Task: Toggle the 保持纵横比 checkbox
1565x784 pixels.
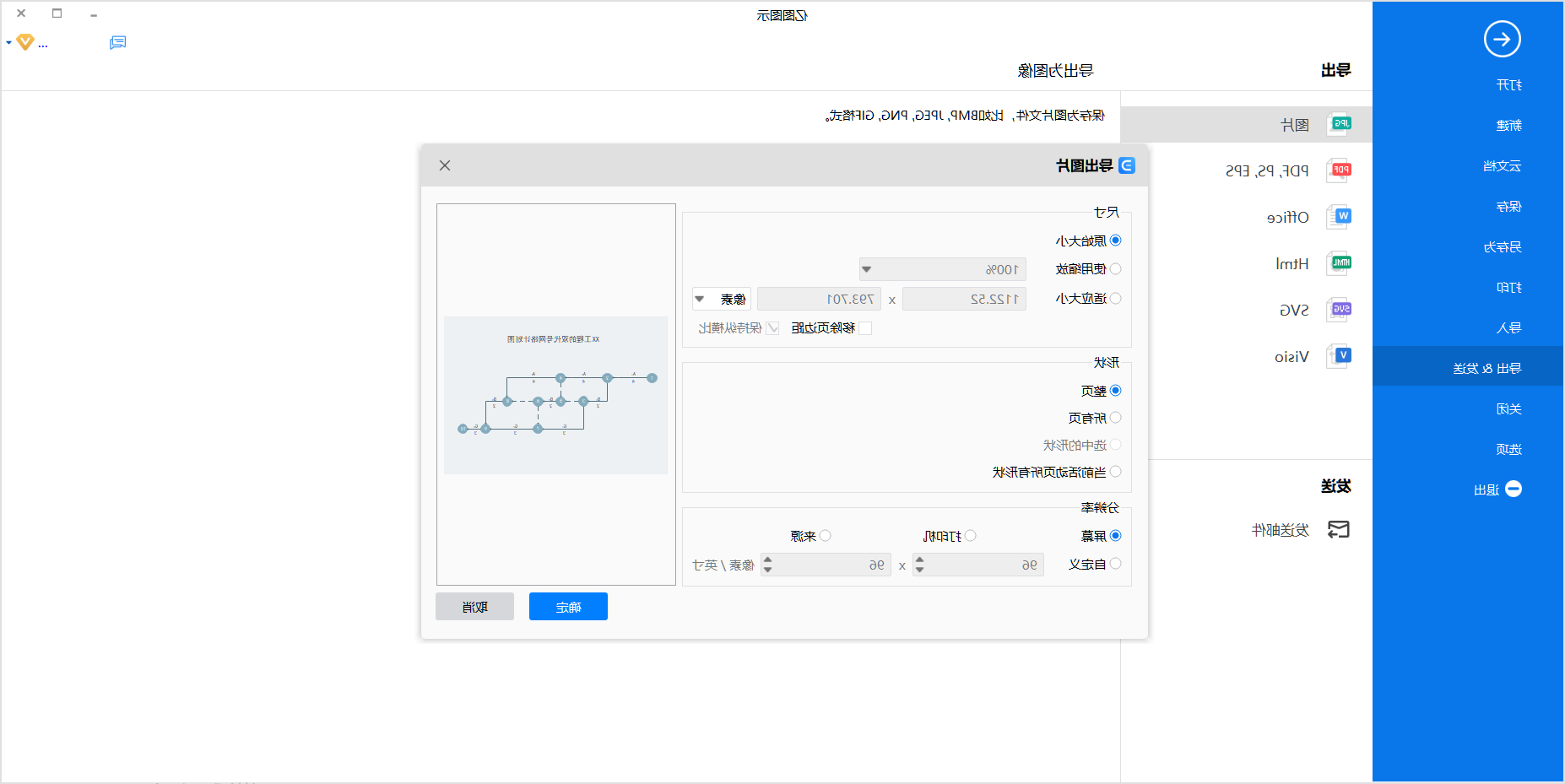Action: point(772,328)
